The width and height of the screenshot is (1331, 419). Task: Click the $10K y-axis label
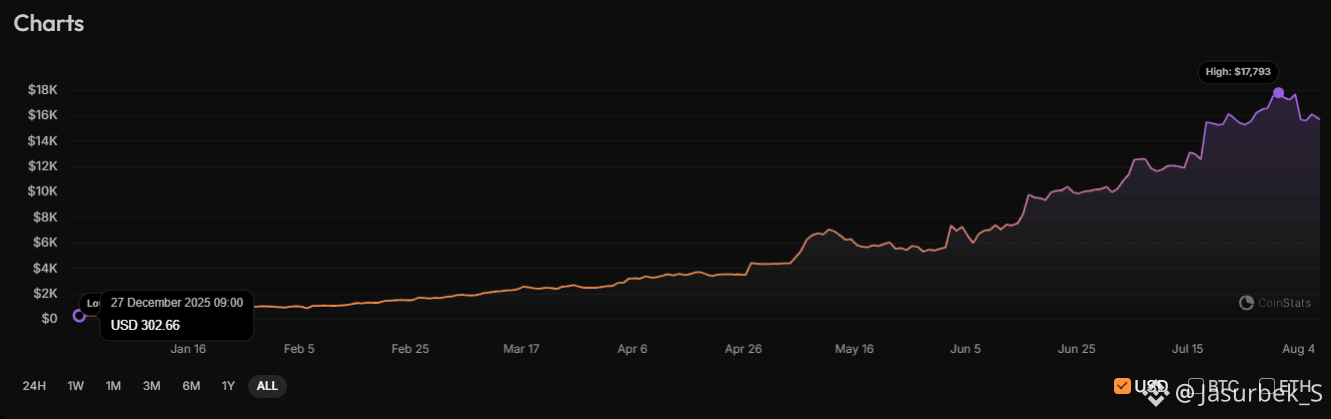(x=44, y=191)
